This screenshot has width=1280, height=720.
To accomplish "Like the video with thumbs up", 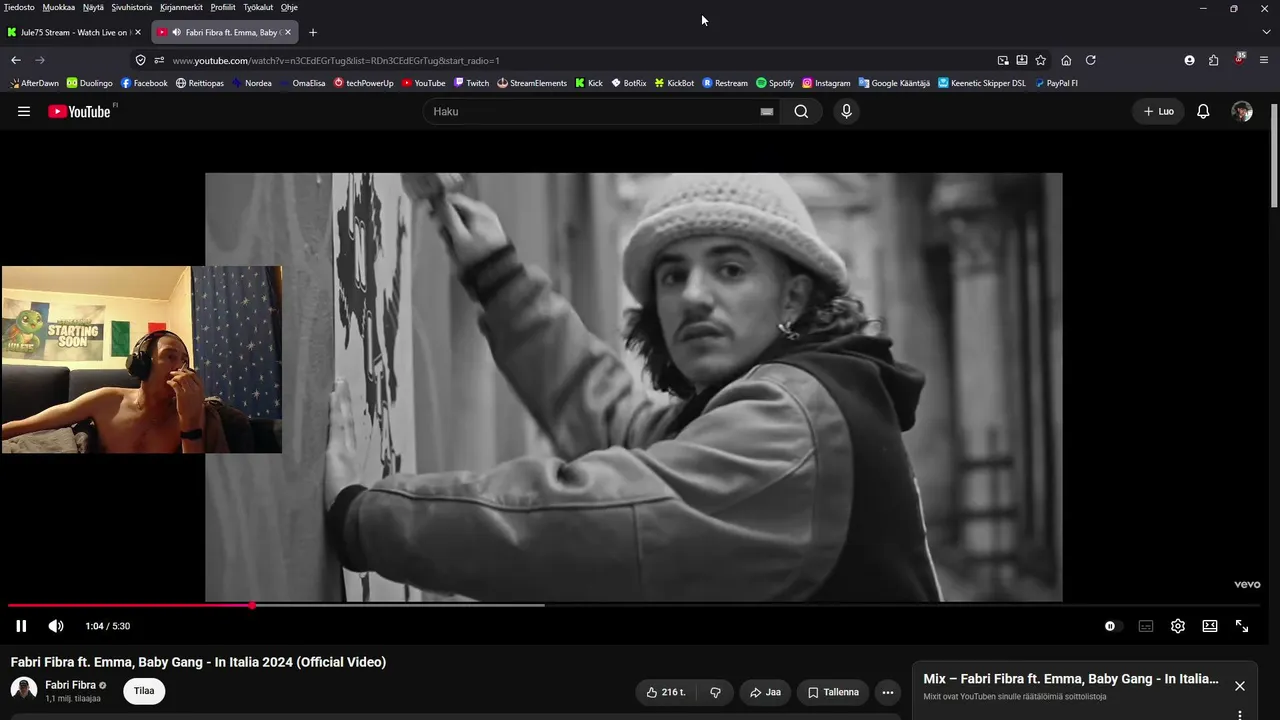I will (x=666, y=692).
